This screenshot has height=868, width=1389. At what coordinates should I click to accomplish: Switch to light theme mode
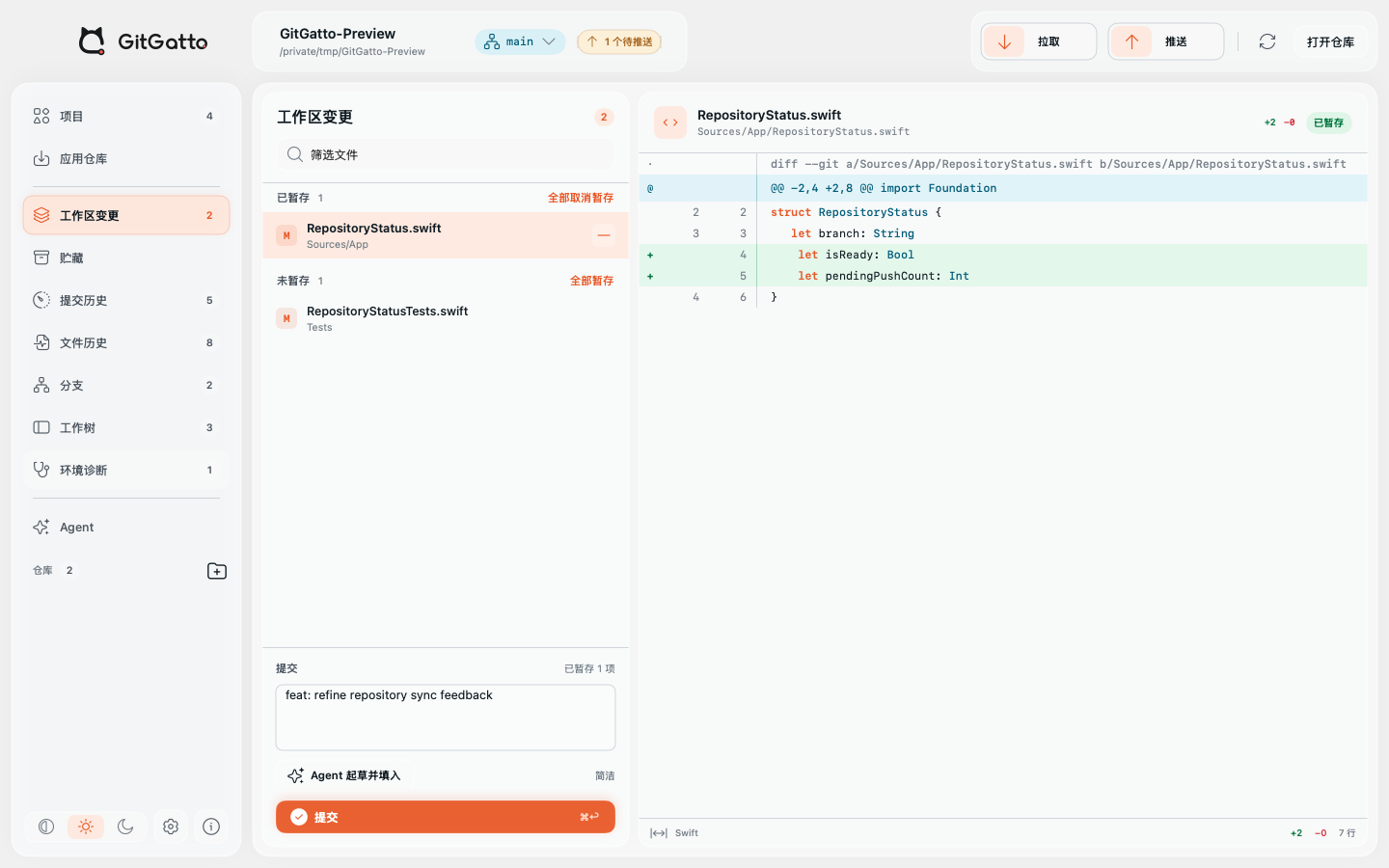click(86, 827)
